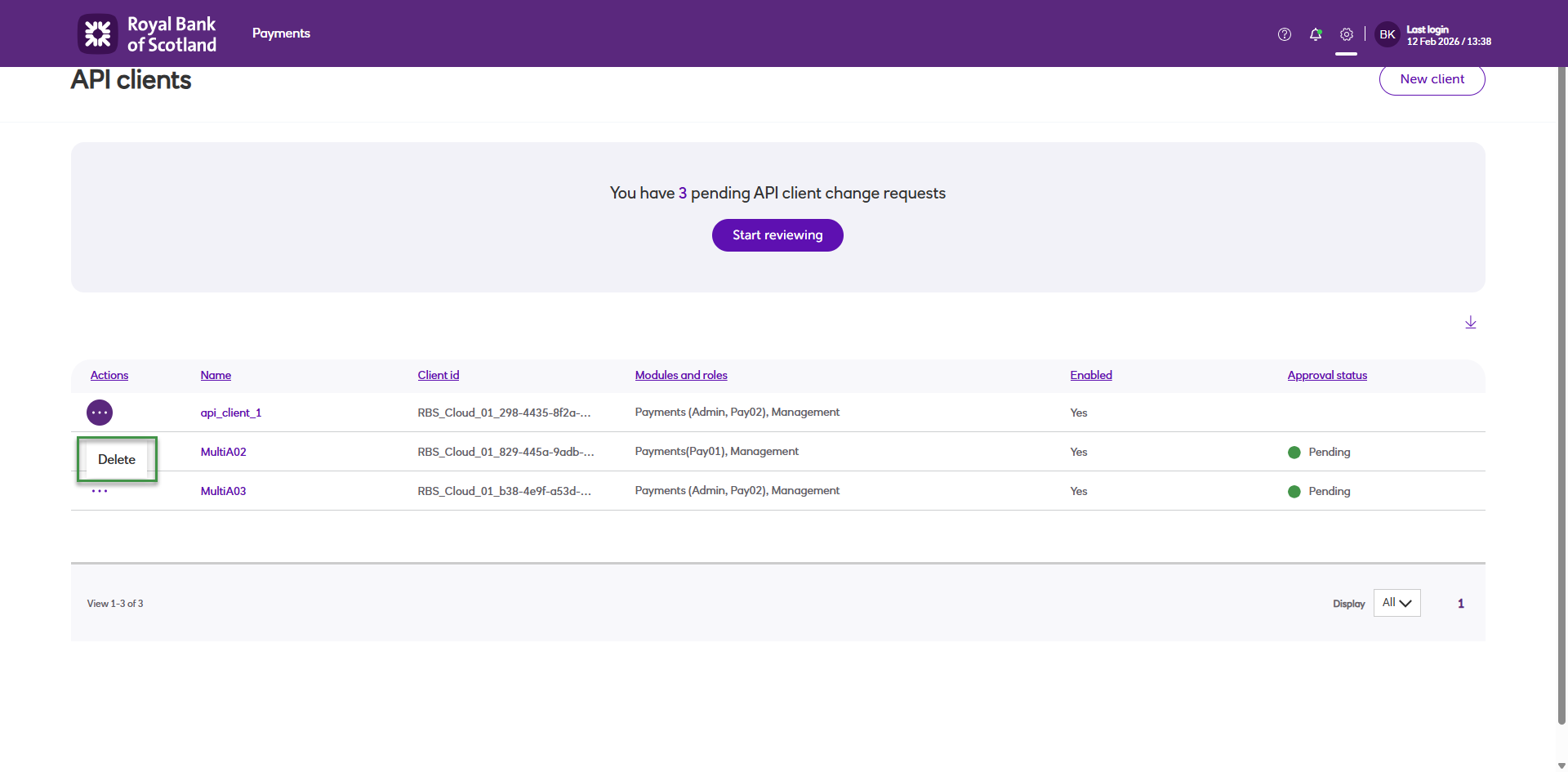Click the New client button
The height and width of the screenshot is (772, 1568).
click(1432, 79)
